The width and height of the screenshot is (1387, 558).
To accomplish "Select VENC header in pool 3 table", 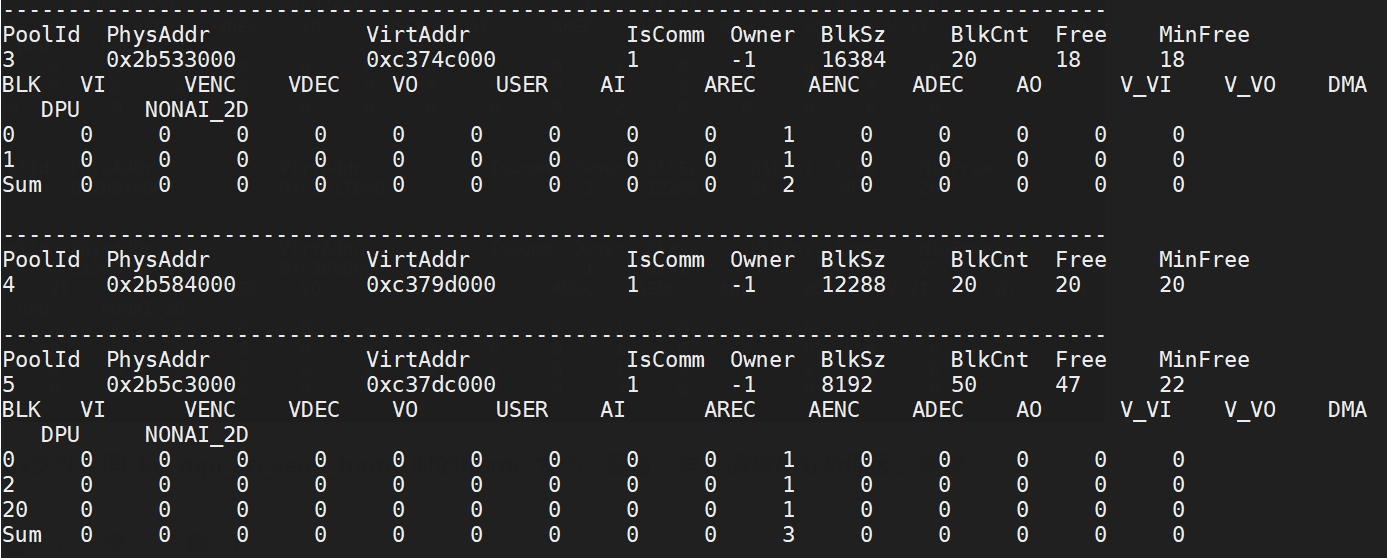I will (210, 85).
